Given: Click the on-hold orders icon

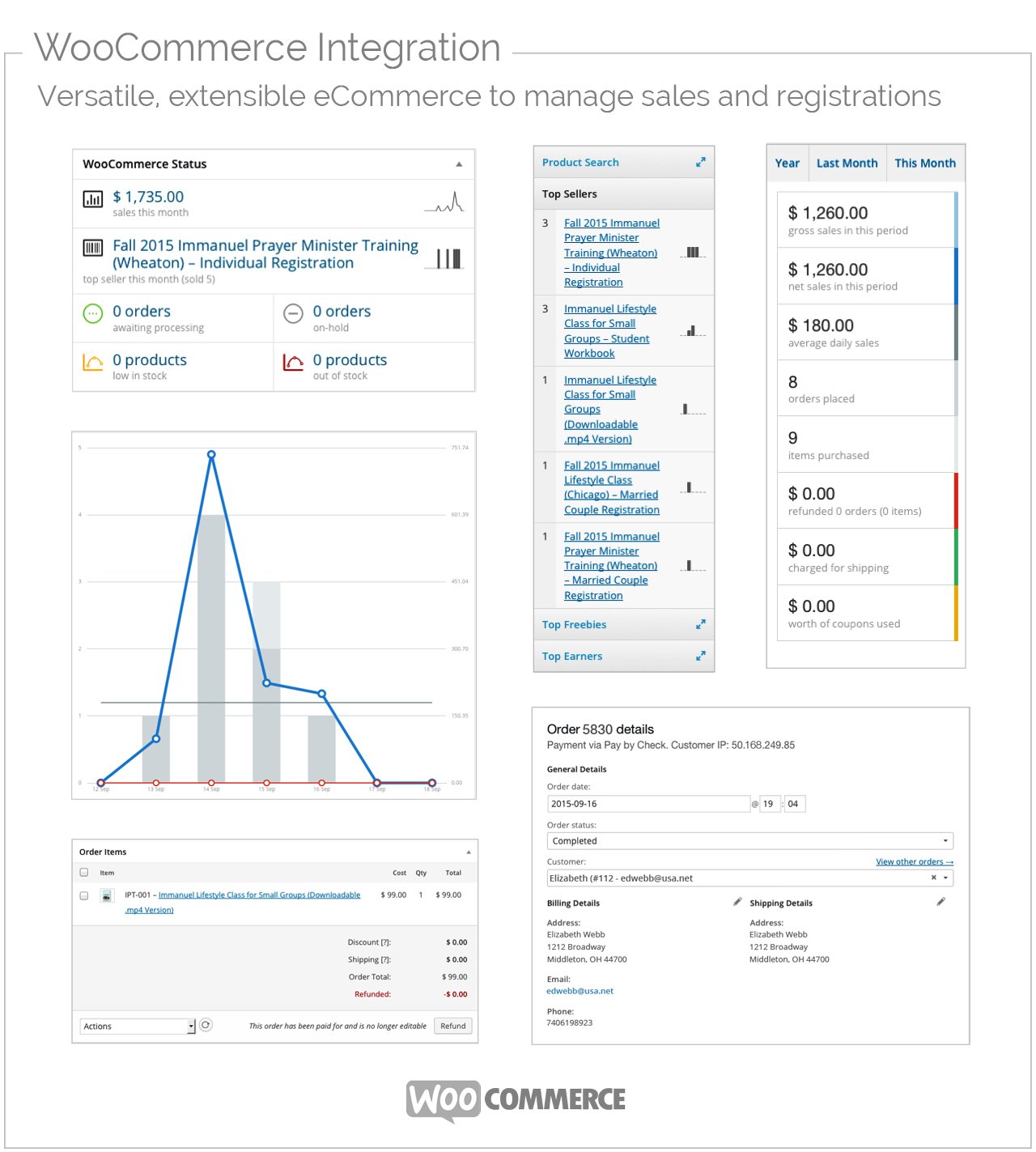Looking at the screenshot, I should tap(293, 313).
